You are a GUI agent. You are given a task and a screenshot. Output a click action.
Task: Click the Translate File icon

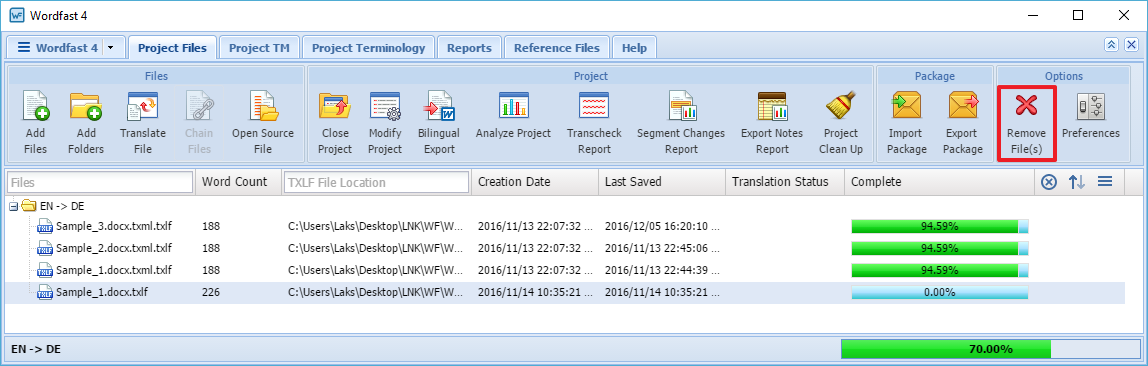pos(143,106)
